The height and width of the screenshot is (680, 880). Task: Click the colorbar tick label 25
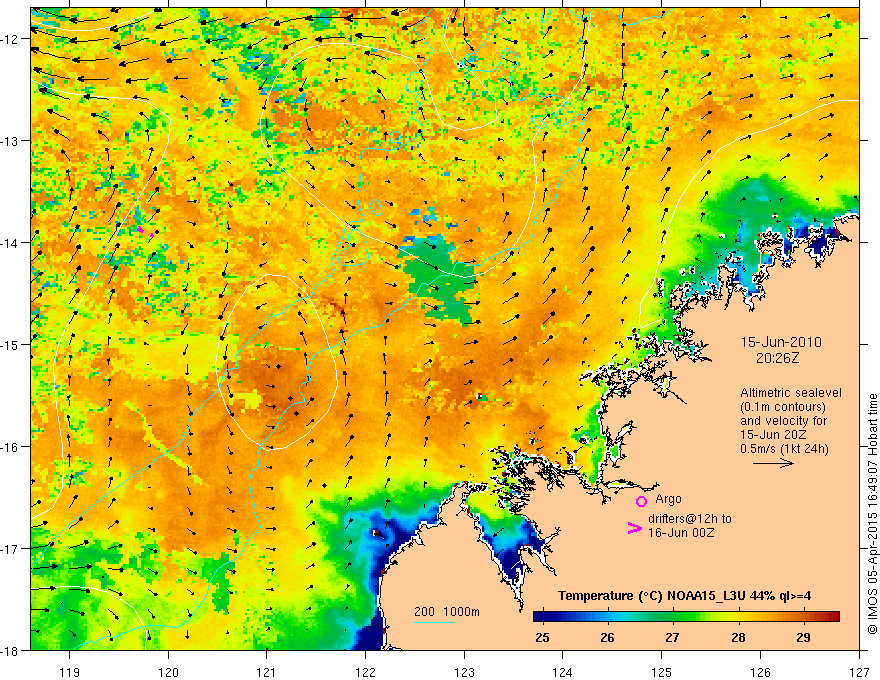click(x=542, y=637)
